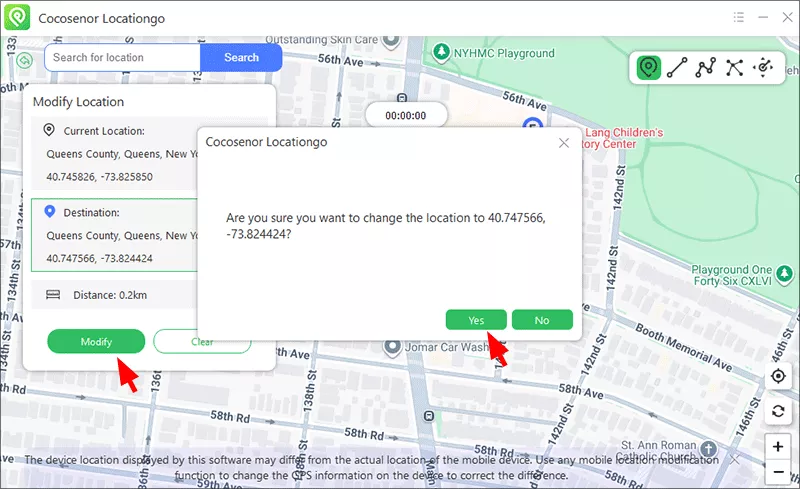
Task: Select the multi-spot route mode icon
Action: tap(706, 67)
